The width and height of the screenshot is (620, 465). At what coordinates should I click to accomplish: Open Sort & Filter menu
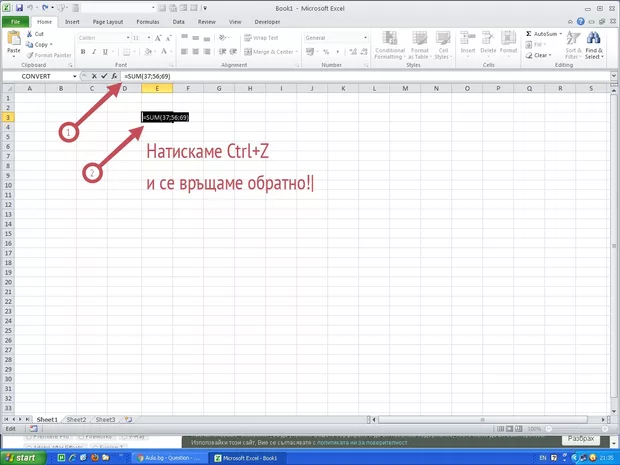(x=573, y=45)
